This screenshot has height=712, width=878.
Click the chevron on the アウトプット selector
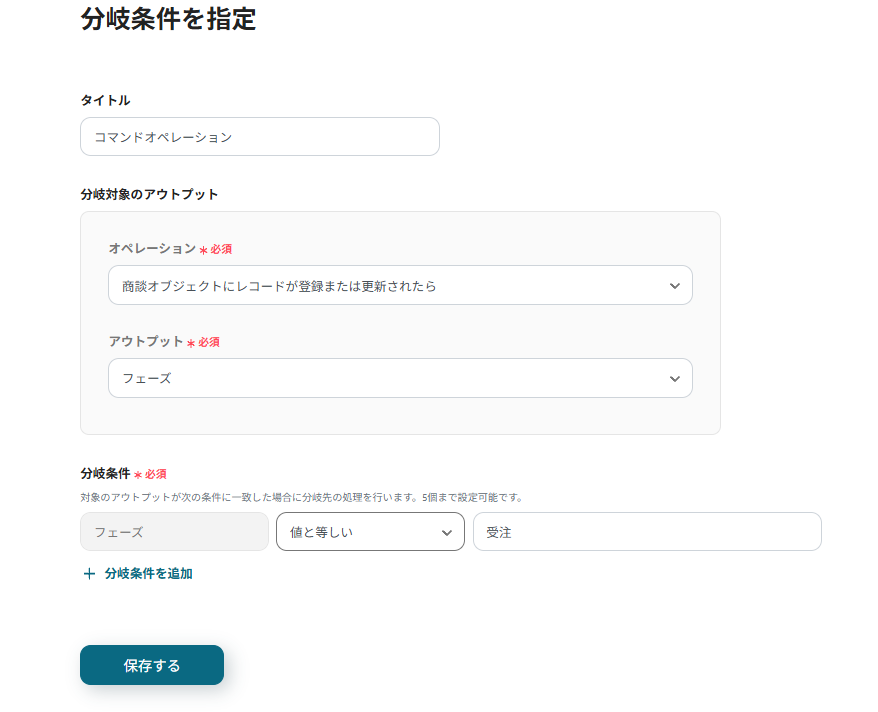pyautogui.click(x=677, y=378)
